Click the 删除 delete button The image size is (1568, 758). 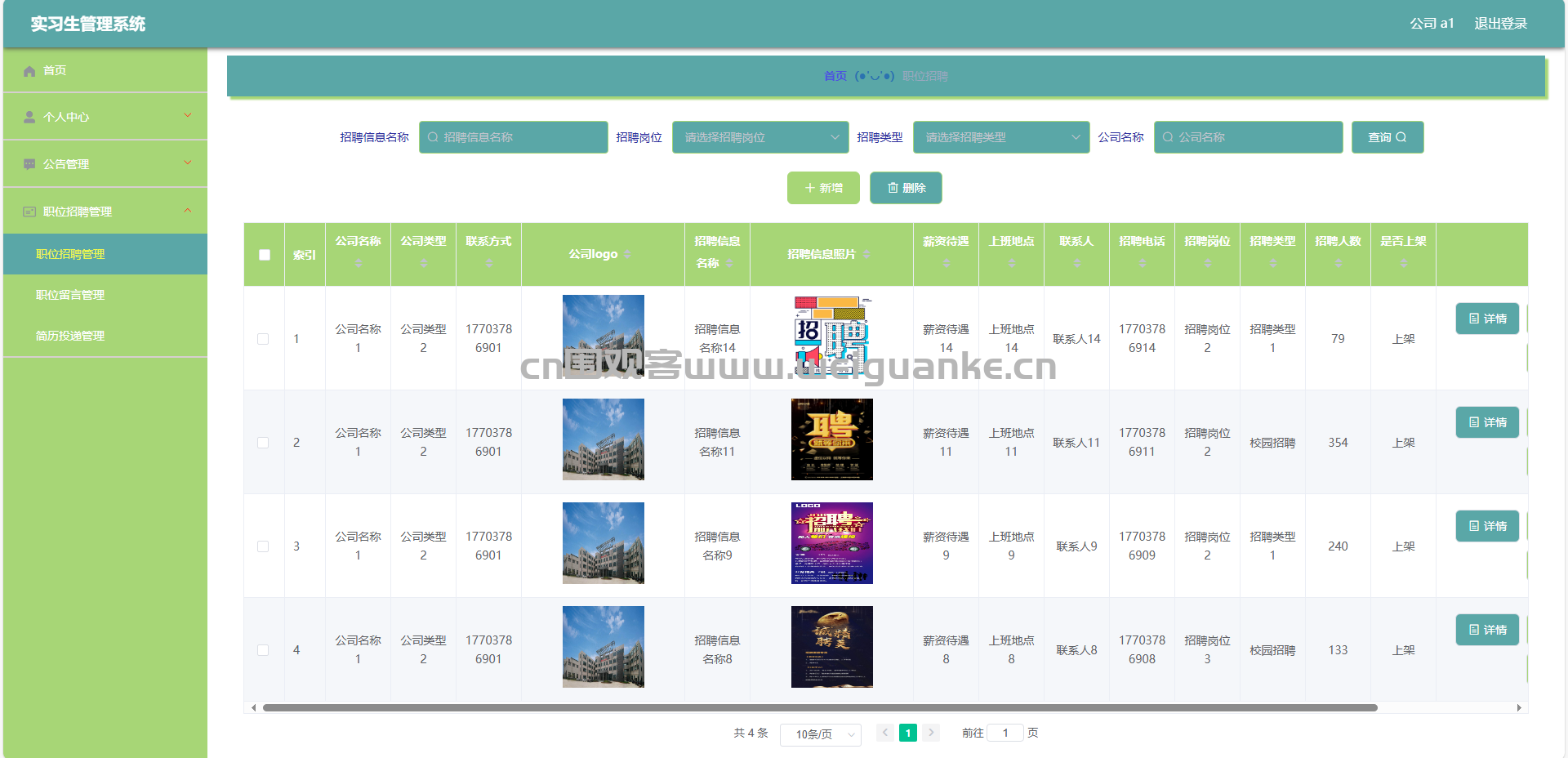[x=906, y=188]
